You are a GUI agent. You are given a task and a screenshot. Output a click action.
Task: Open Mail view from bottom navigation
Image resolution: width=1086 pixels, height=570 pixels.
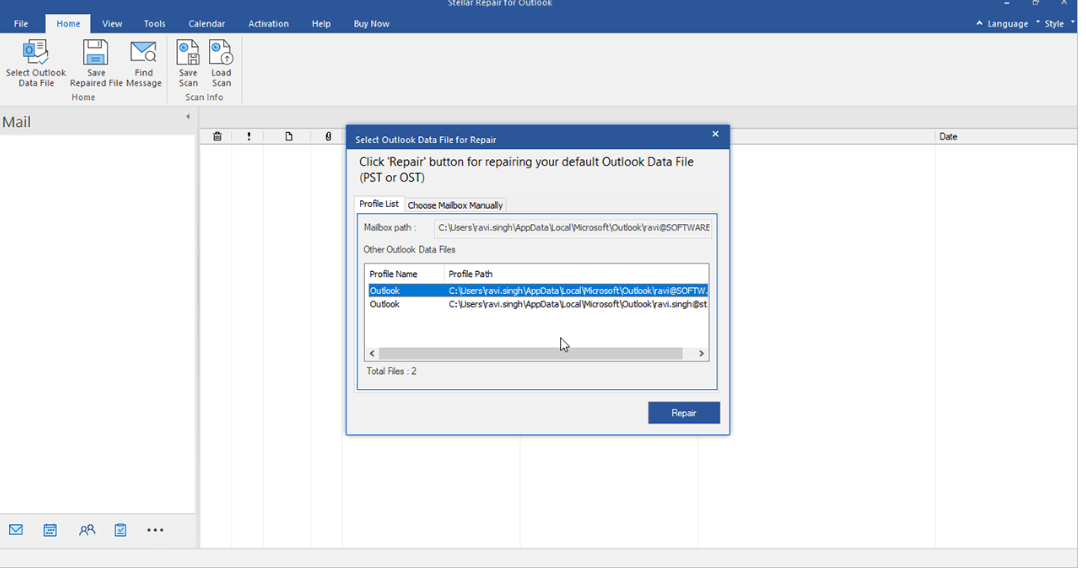tap(16, 530)
